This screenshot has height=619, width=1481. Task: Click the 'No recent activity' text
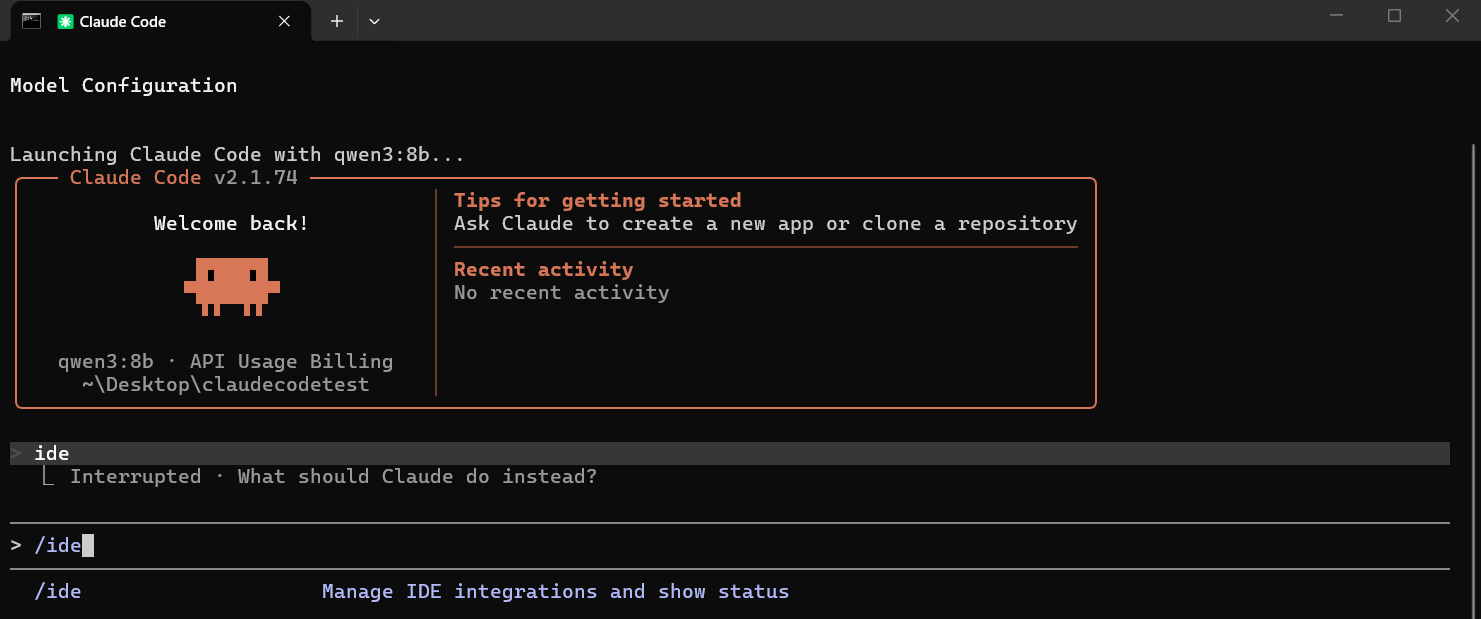point(561,292)
